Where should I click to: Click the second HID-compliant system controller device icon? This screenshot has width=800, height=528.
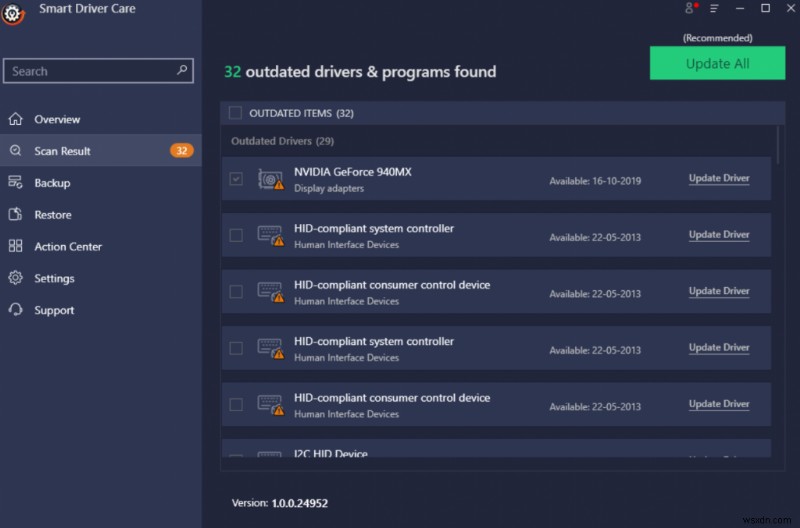(x=270, y=349)
